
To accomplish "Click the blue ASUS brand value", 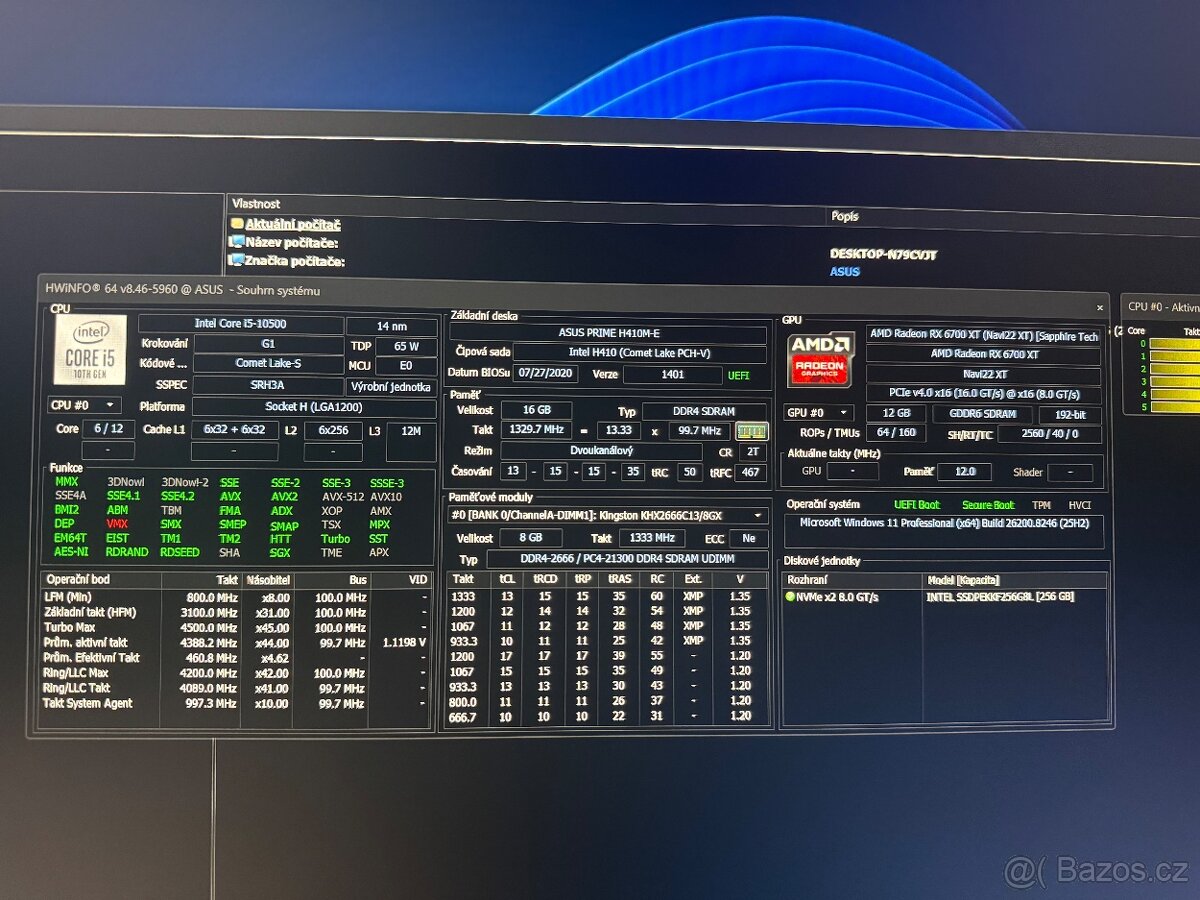I will click(x=845, y=272).
